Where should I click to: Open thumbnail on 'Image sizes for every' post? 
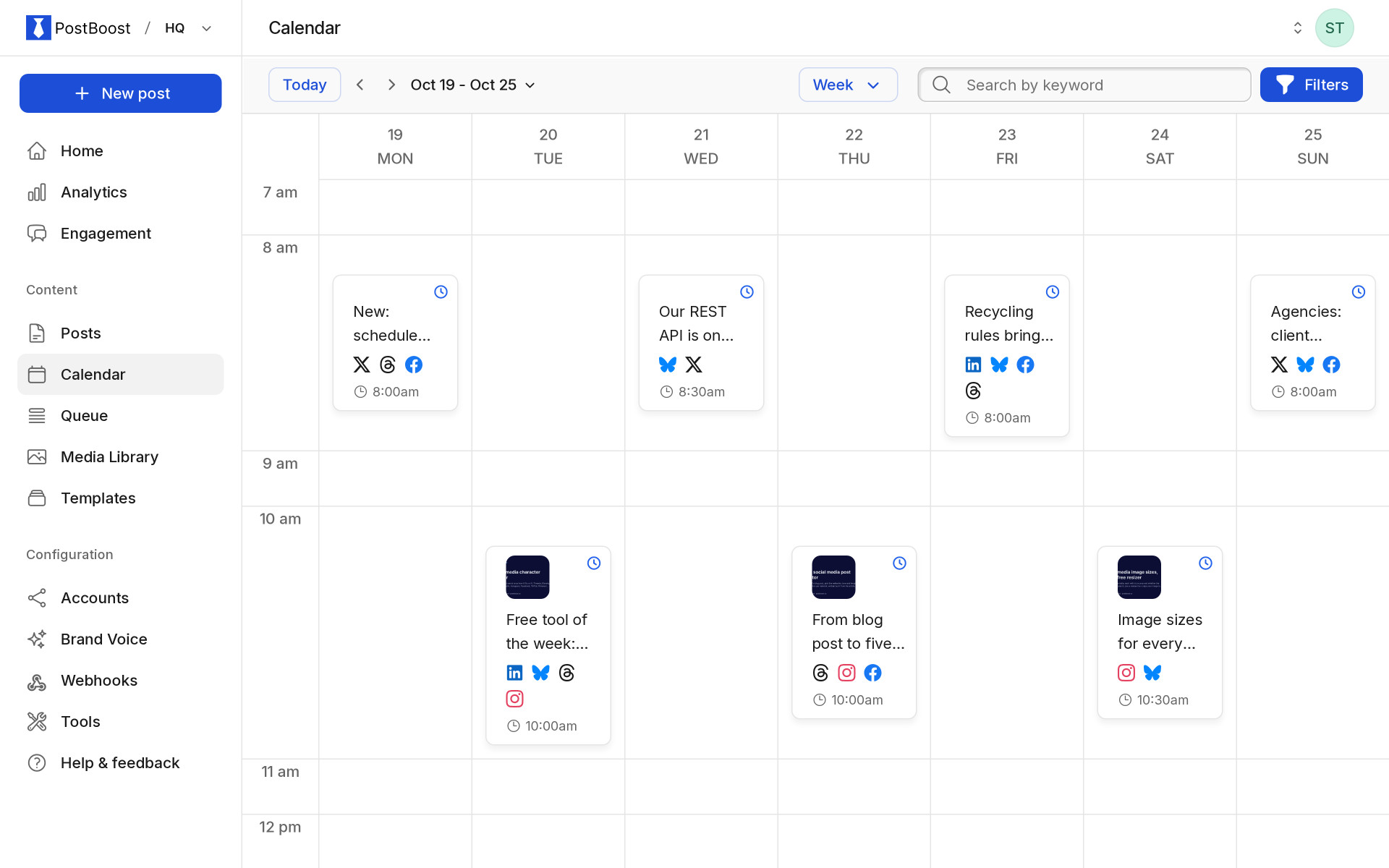(1139, 577)
